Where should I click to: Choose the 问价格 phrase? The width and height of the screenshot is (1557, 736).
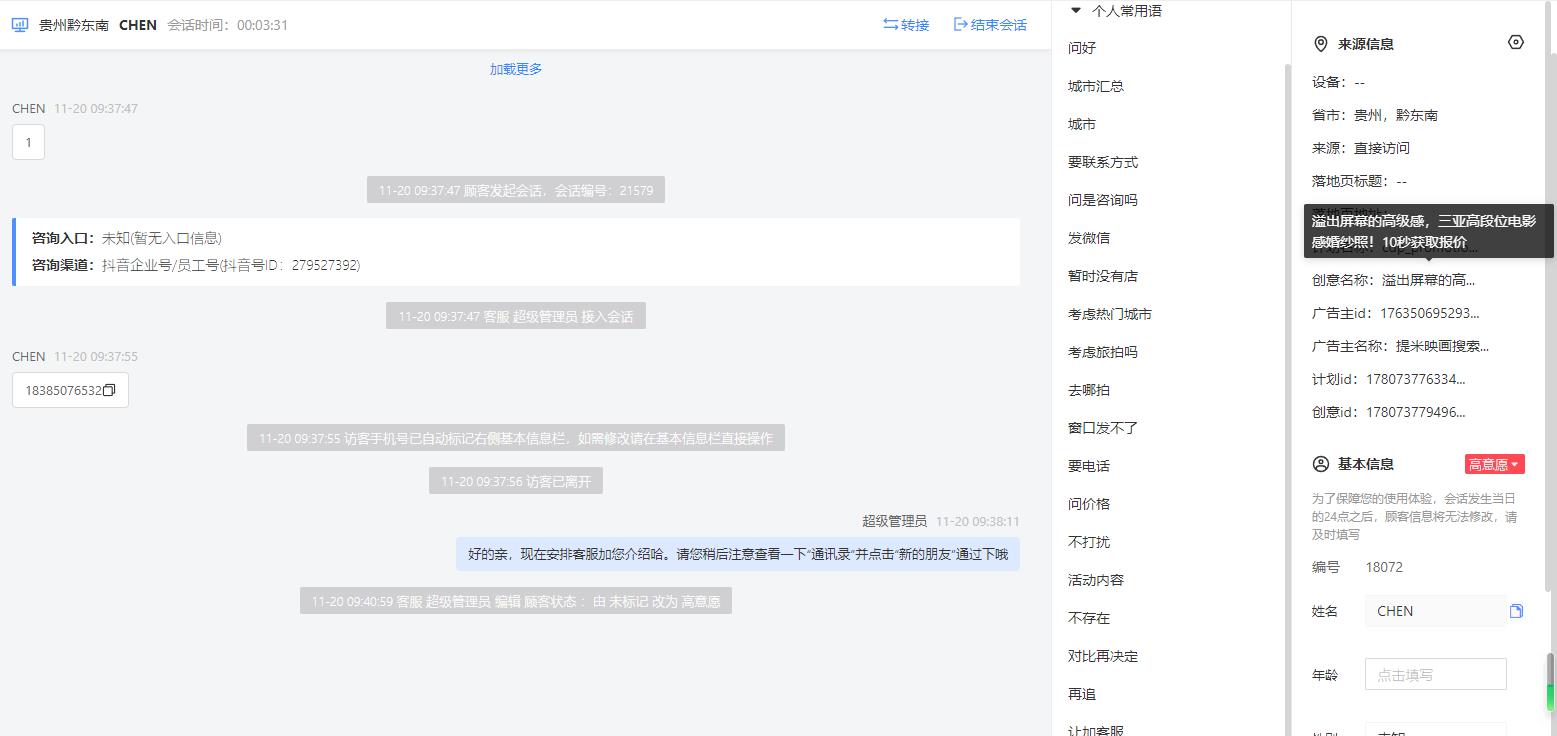(1089, 504)
